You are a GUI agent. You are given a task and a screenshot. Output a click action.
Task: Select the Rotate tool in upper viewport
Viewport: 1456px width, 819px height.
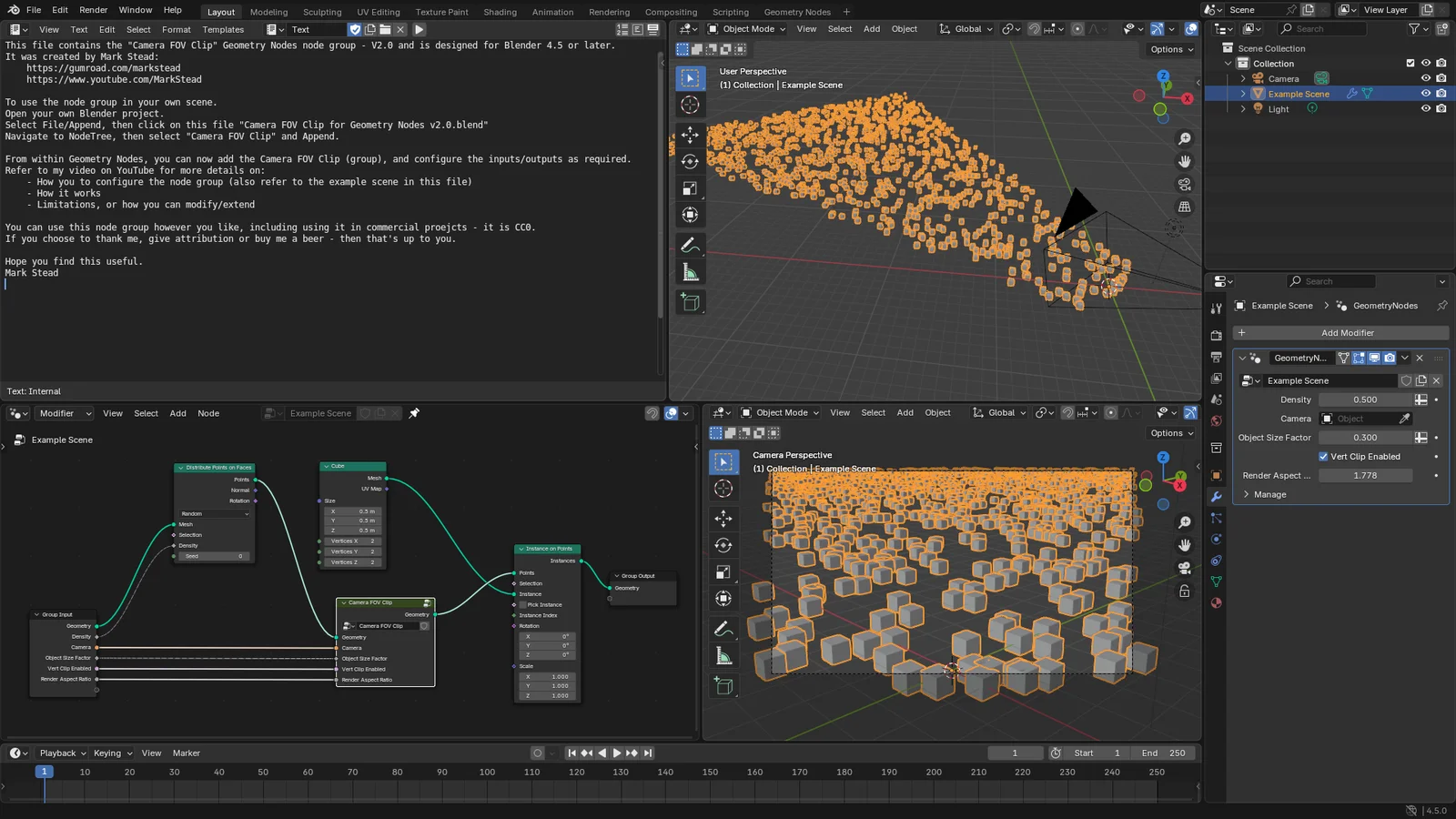click(x=690, y=162)
